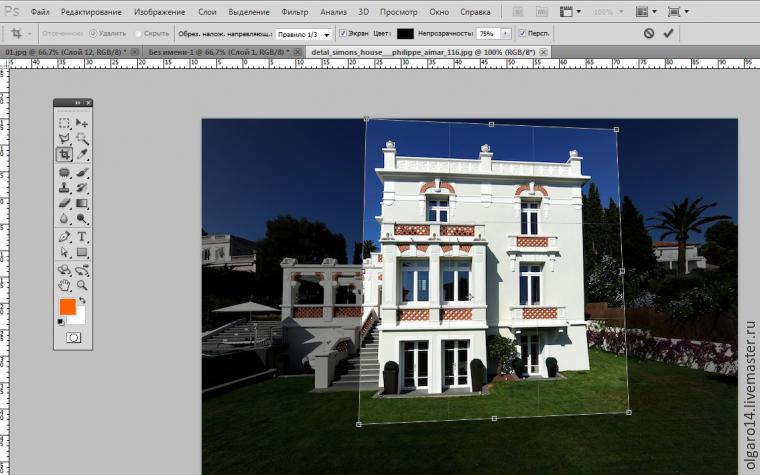Select the Spot Healing Brush tool

click(x=64, y=172)
